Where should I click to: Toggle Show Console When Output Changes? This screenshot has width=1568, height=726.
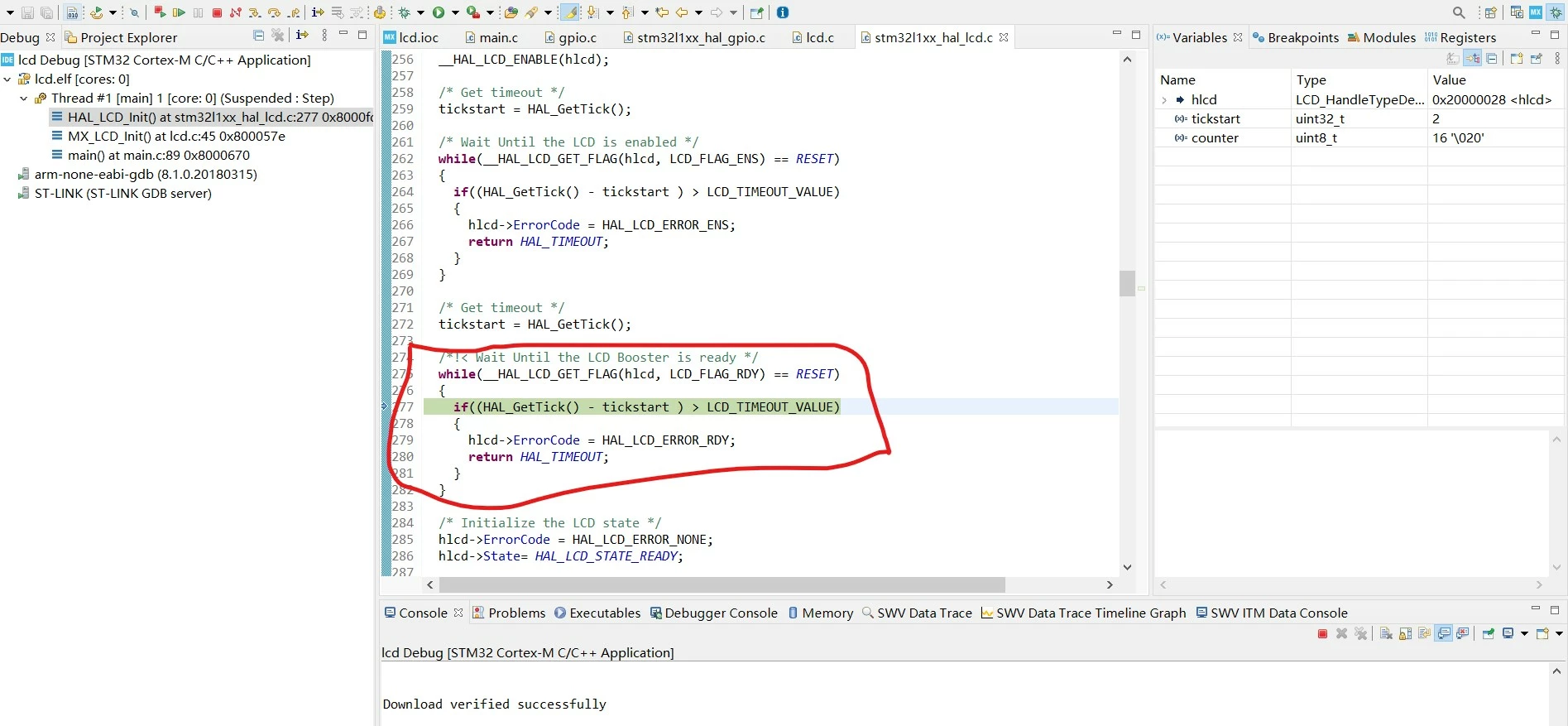click(x=1444, y=634)
